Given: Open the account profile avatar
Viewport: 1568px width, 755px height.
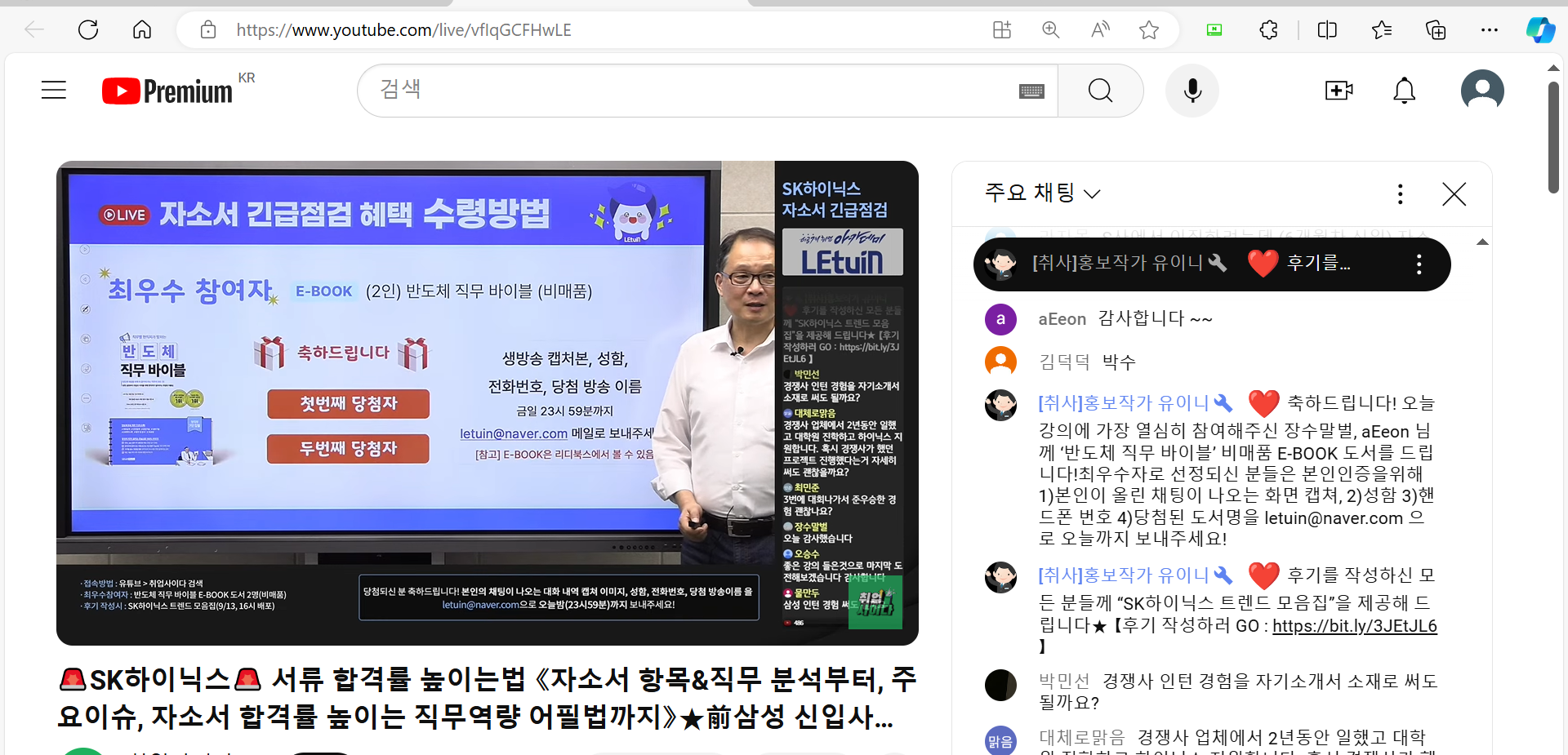Looking at the screenshot, I should point(1481,91).
